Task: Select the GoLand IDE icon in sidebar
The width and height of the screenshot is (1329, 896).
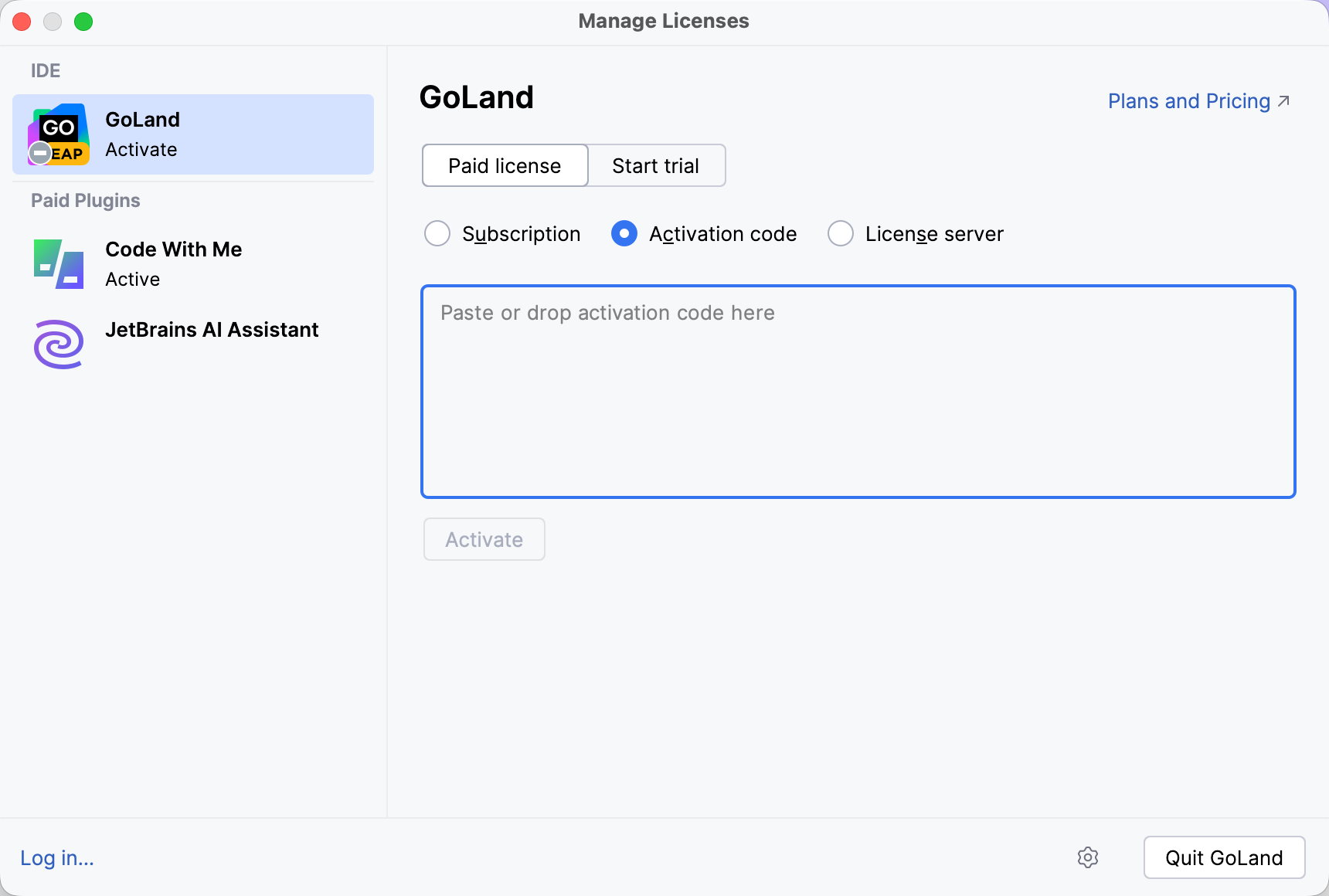Action: [59, 133]
